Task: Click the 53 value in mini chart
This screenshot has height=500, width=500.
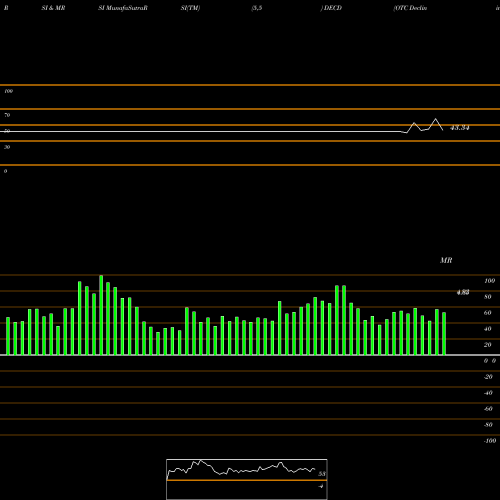Action: (x=322, y=474)
